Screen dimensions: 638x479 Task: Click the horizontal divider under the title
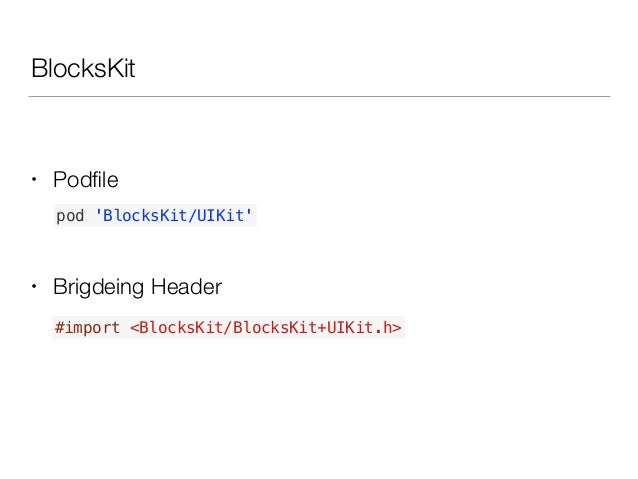tap(319, 96)
